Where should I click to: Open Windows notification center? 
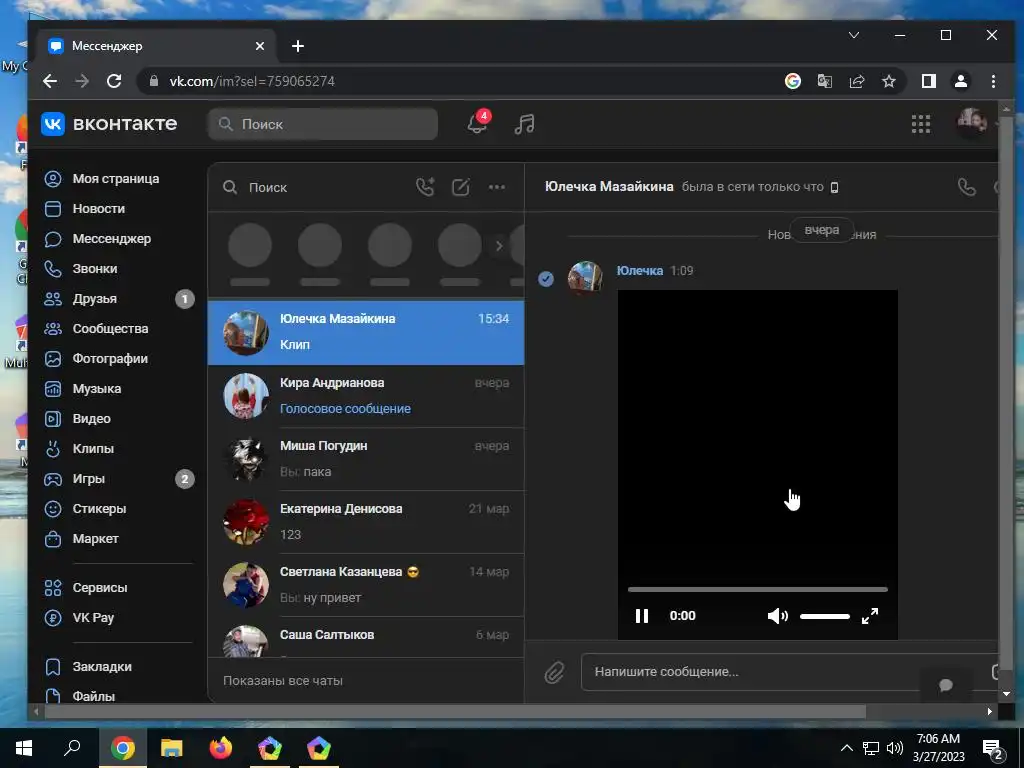click(993, 748)
